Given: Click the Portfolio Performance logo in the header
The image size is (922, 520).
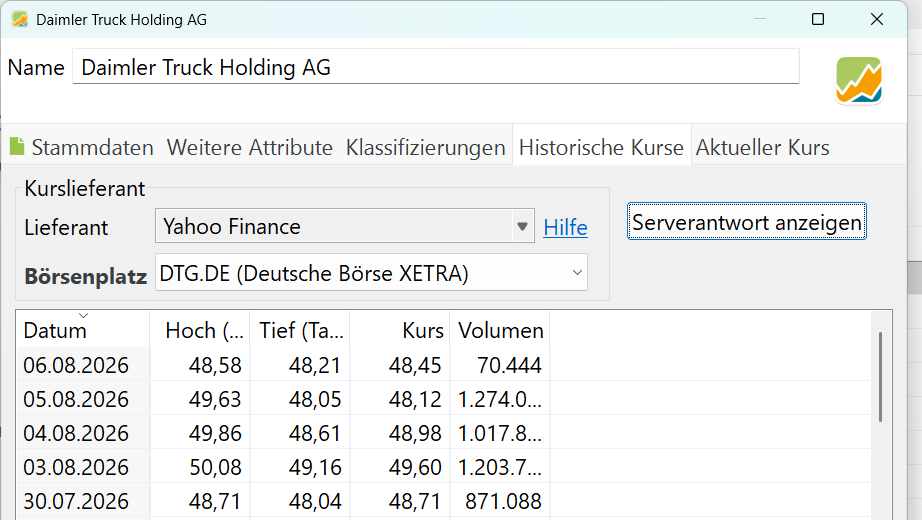Looking at the screenshot, I should 859,80.
